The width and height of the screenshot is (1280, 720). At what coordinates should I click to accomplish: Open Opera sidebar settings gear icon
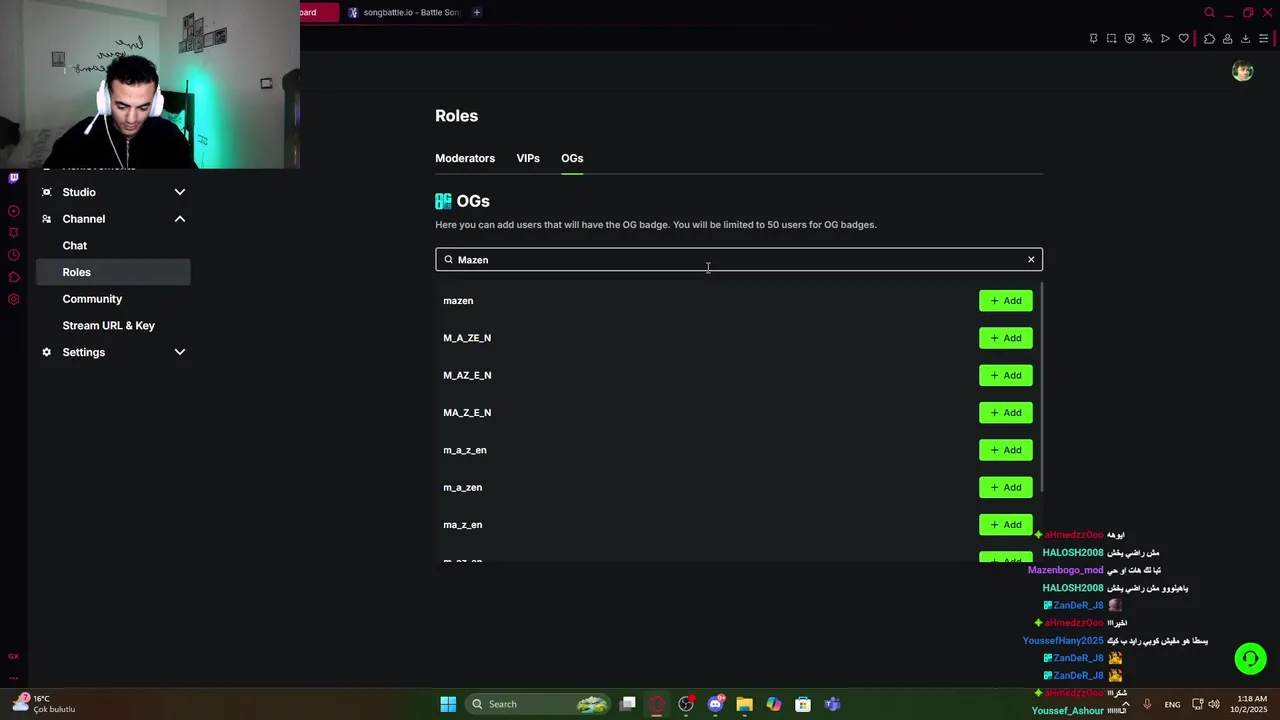(13, 299)
